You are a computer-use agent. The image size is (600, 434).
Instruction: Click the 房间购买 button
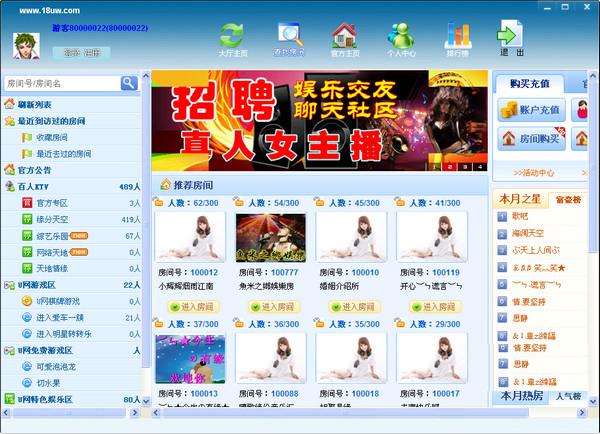(531, 139)
